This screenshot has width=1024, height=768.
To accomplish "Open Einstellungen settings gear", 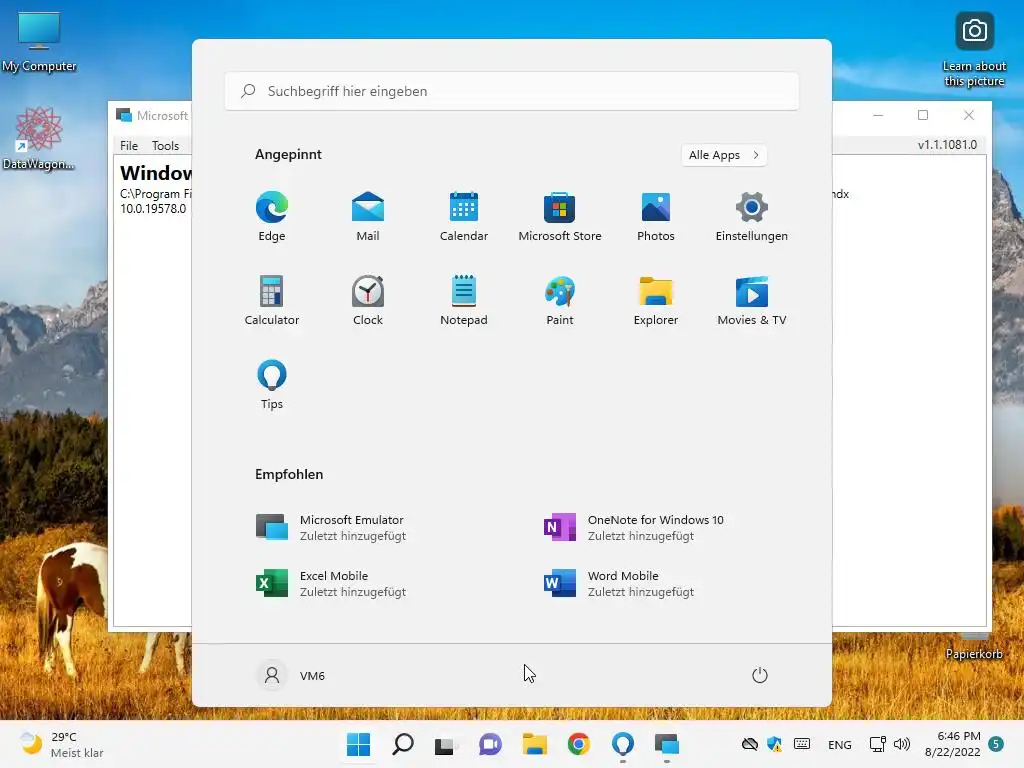I will (752, 217).
